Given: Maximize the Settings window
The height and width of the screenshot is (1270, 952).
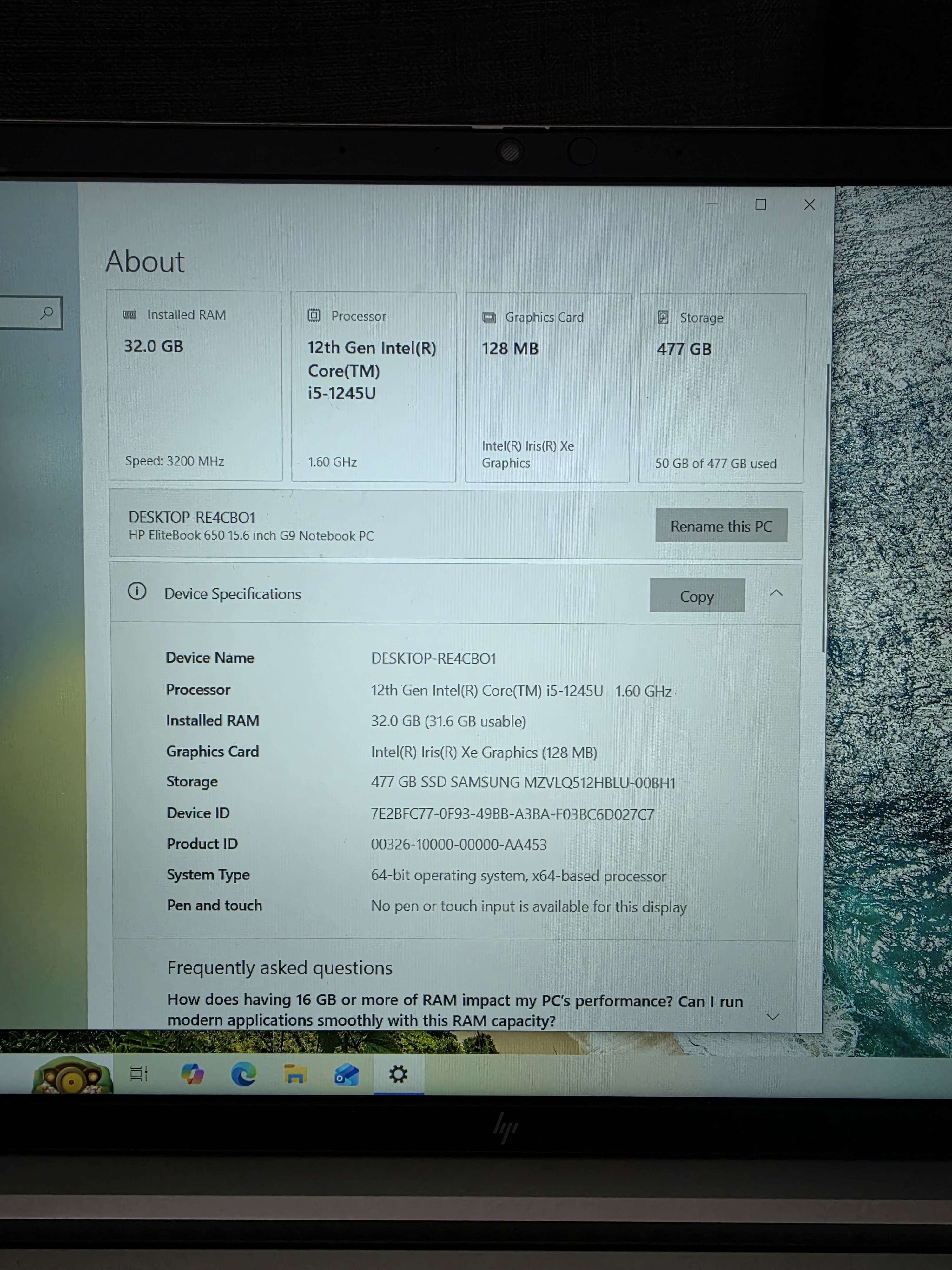Looking at the screenshot, I should [760, 204].
